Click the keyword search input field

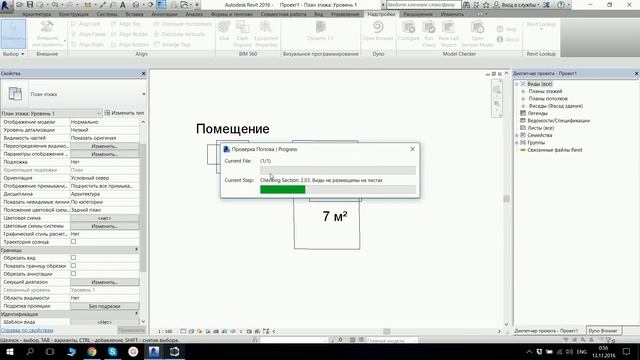click(424, 5)
